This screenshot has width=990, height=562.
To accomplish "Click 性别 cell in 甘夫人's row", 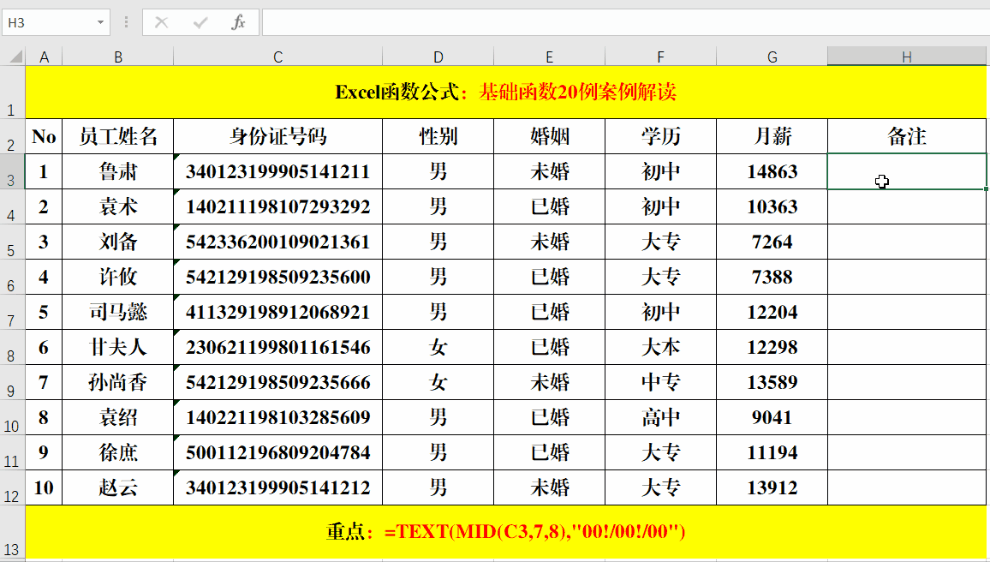I will click(x=438, y=347).
